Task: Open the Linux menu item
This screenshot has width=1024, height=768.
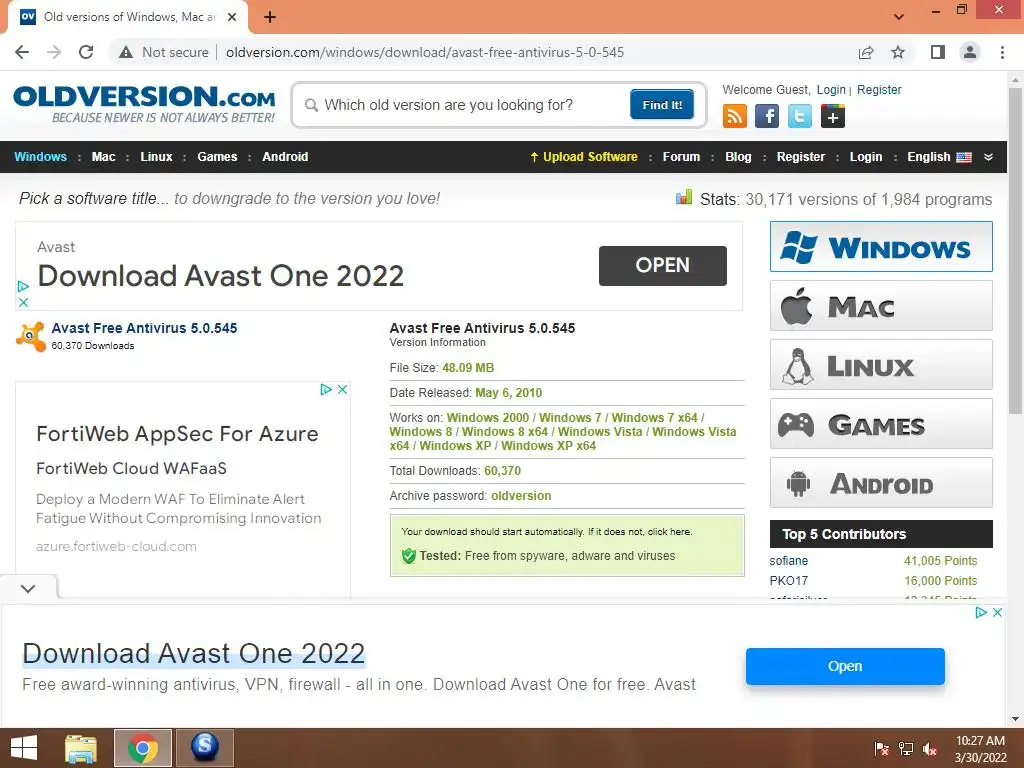Action: coord(156,157)
